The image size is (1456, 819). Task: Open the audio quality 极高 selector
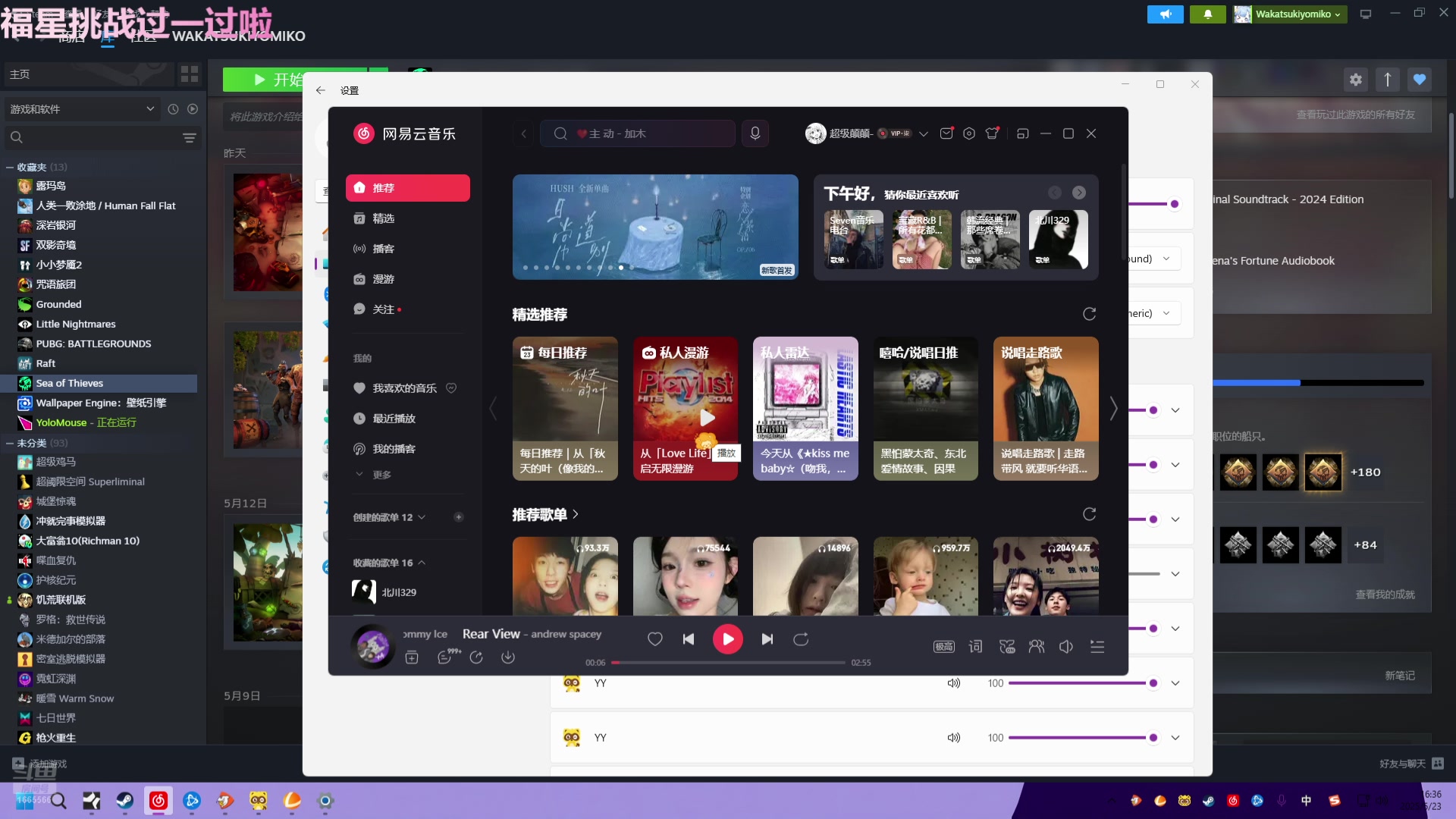pos(944,647)
